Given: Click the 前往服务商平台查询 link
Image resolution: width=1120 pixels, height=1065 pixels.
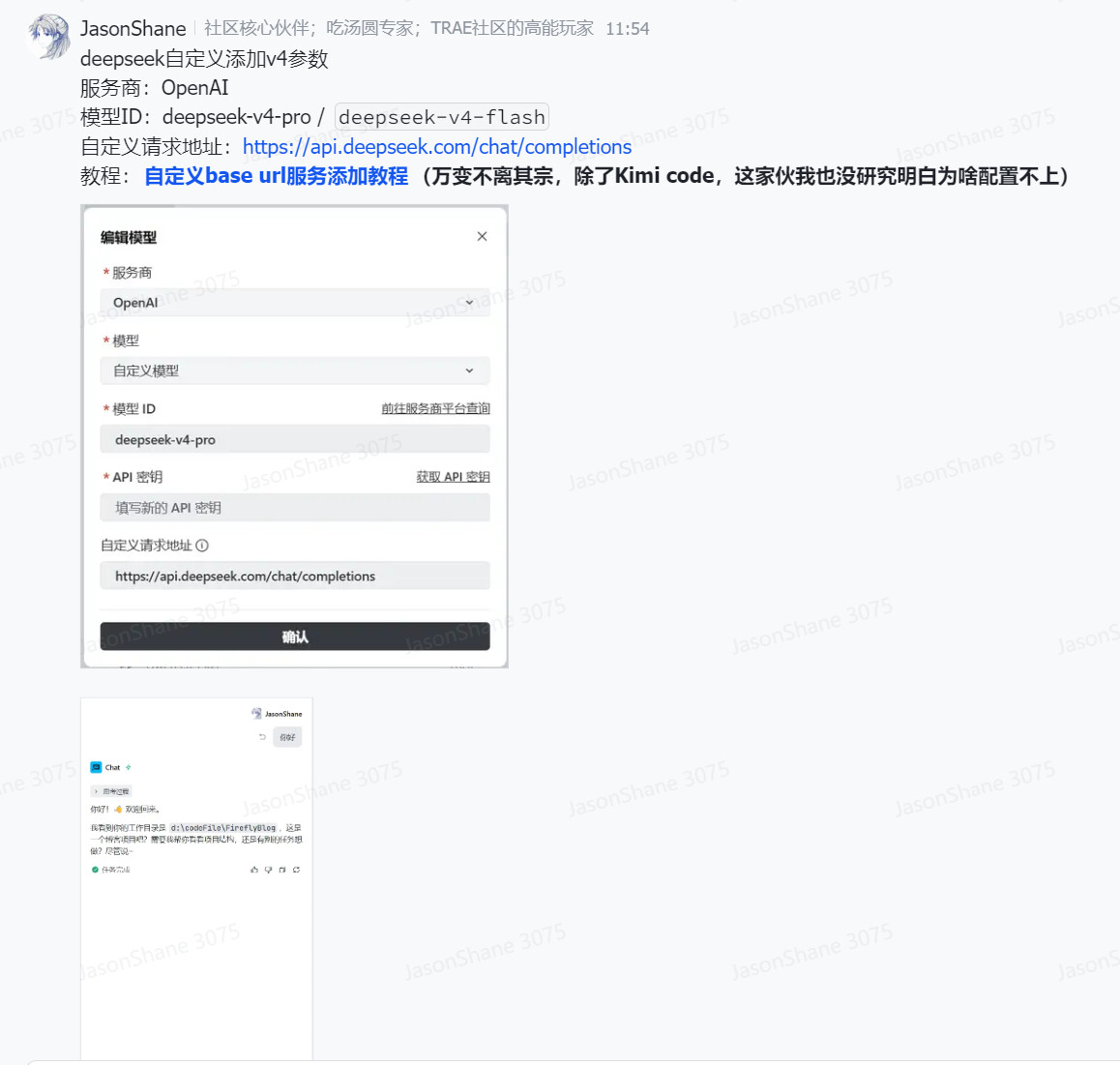Looking at the screenshot, I should click(x=435, y=409).
